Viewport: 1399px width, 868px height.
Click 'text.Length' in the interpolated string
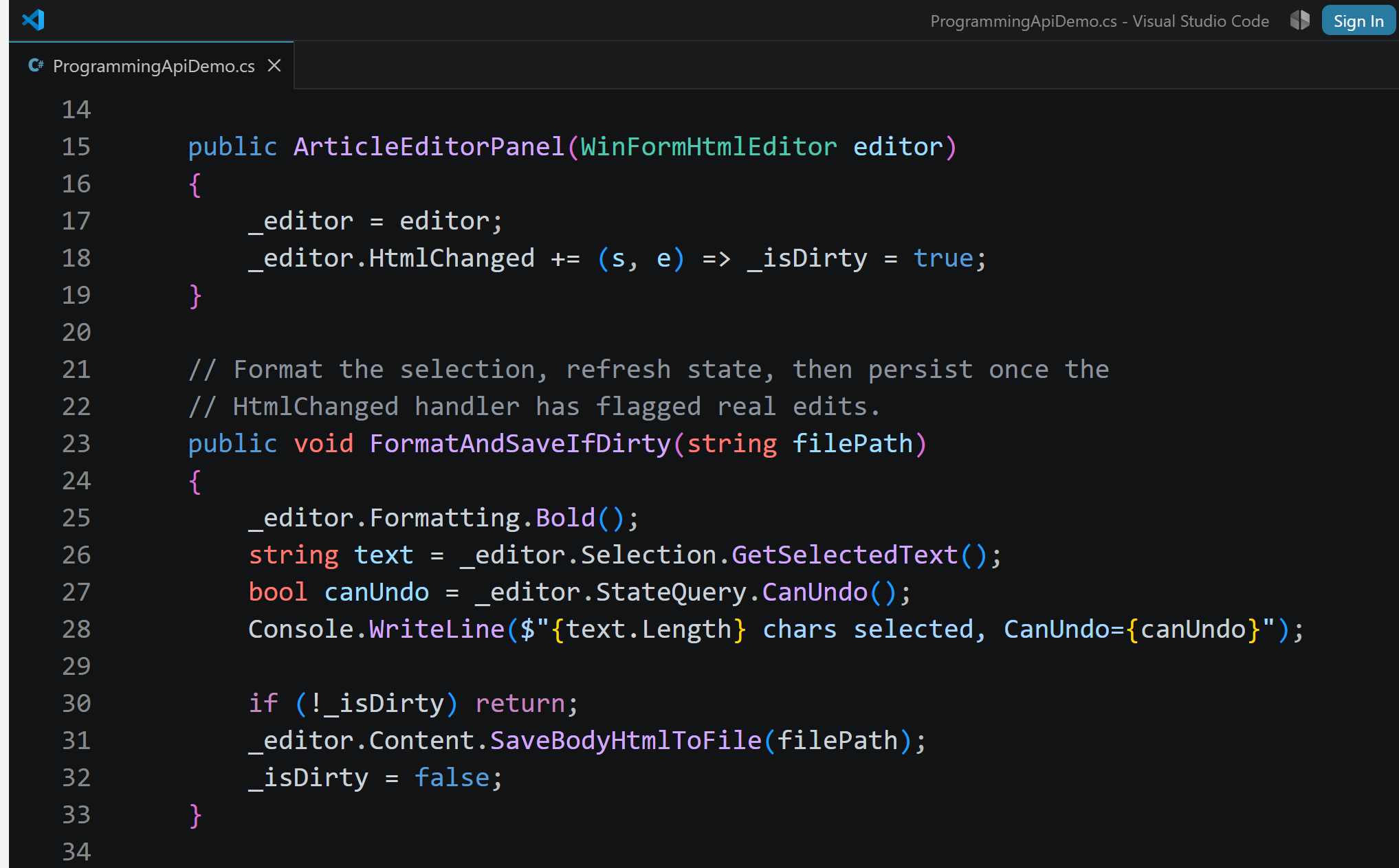point(648,630)
